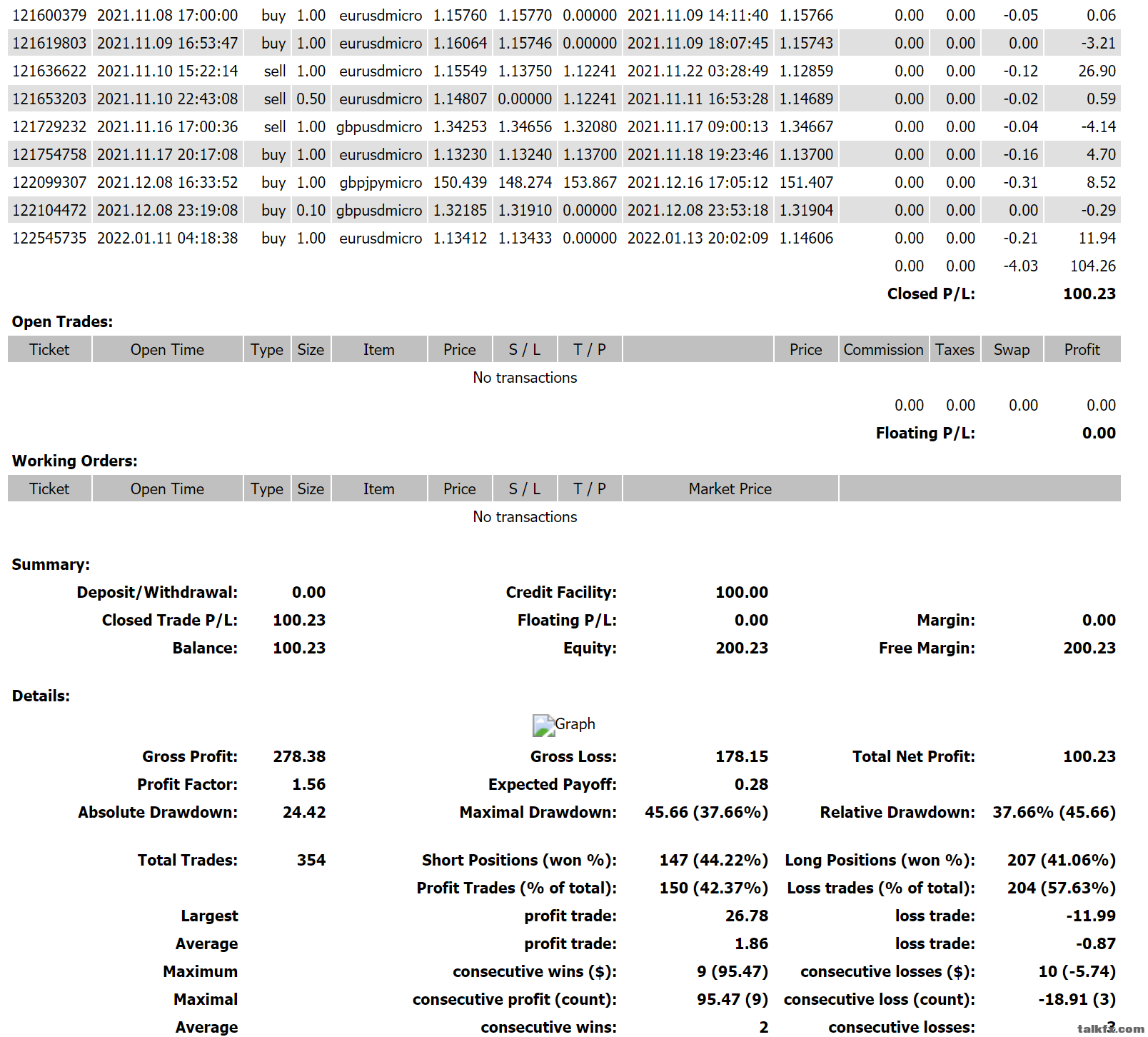The height and width of the screenshot is (1037, 1148).
Task: Click Absolute Drawdown value 24.42
Action: [x=304, y=812]
